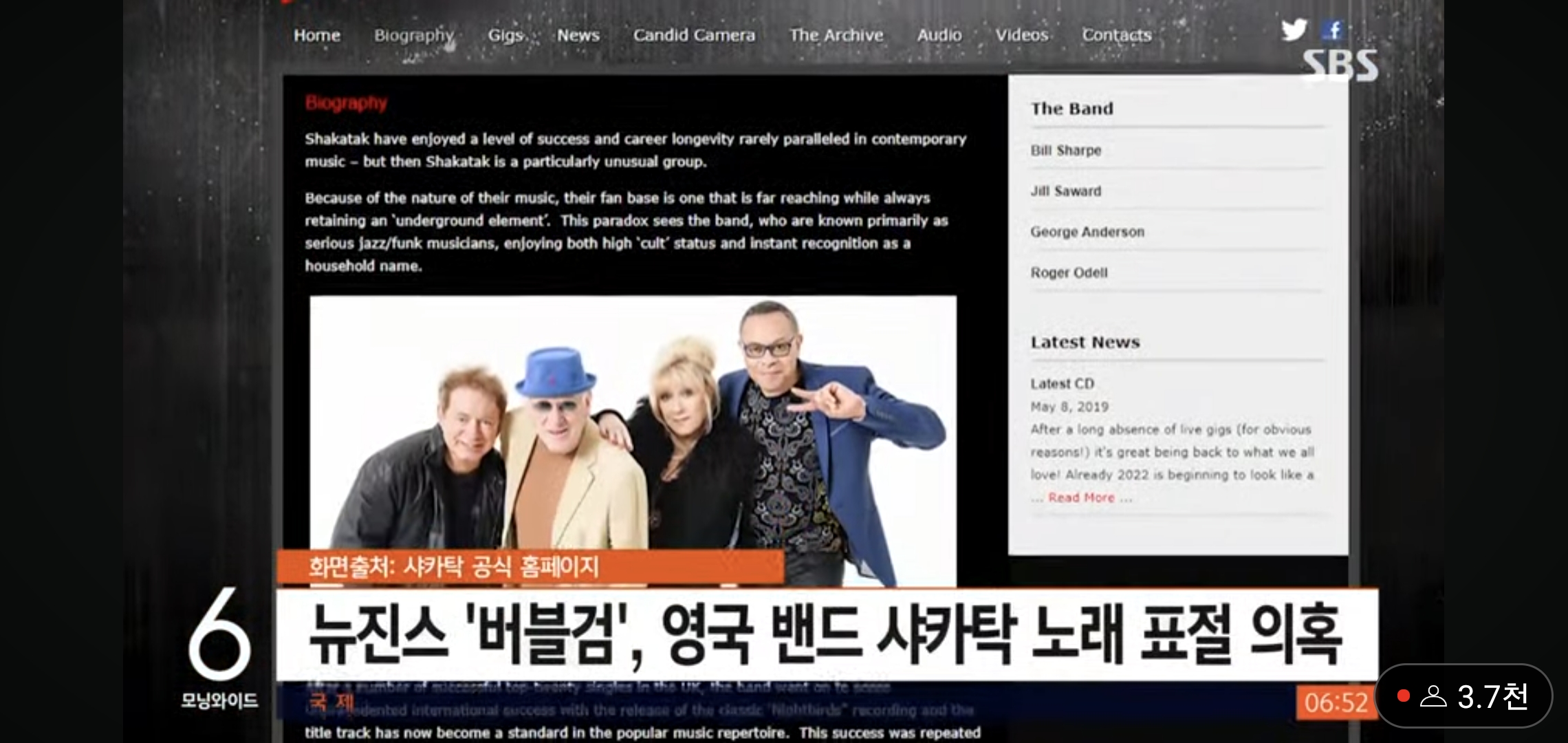This screenshot has width=1568, height=743.
Task: Open Roger Odell band member link
Action: 1069,272
